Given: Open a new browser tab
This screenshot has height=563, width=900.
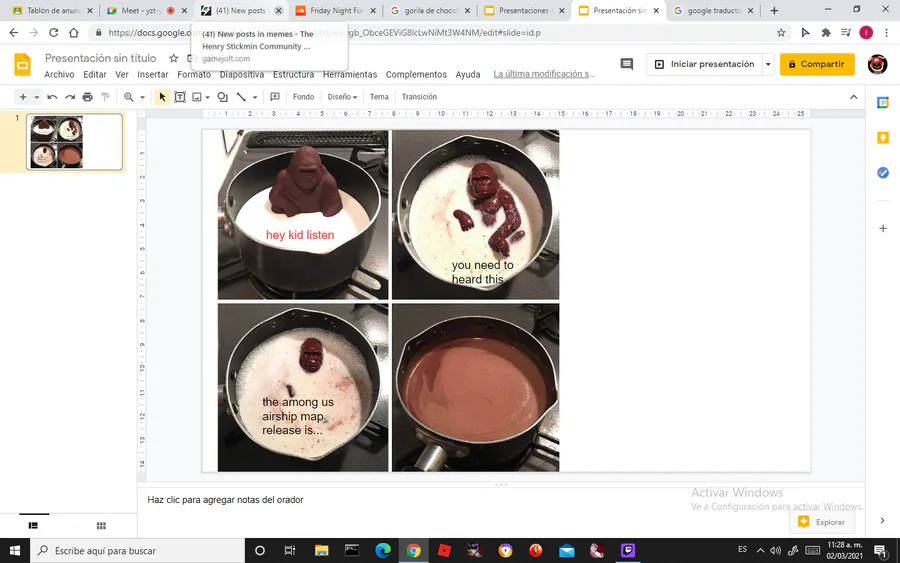Looking at the screenshot, I should [x=774, y=10].
